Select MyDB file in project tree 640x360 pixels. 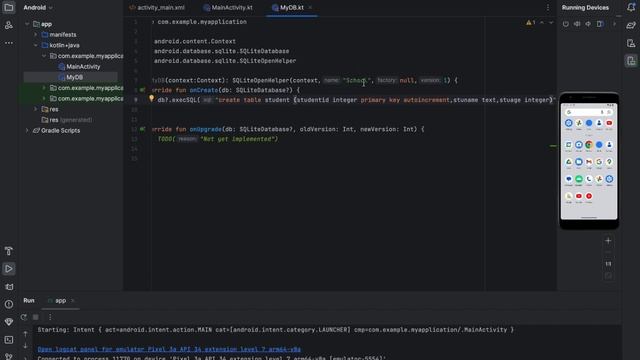click(74, 77)
